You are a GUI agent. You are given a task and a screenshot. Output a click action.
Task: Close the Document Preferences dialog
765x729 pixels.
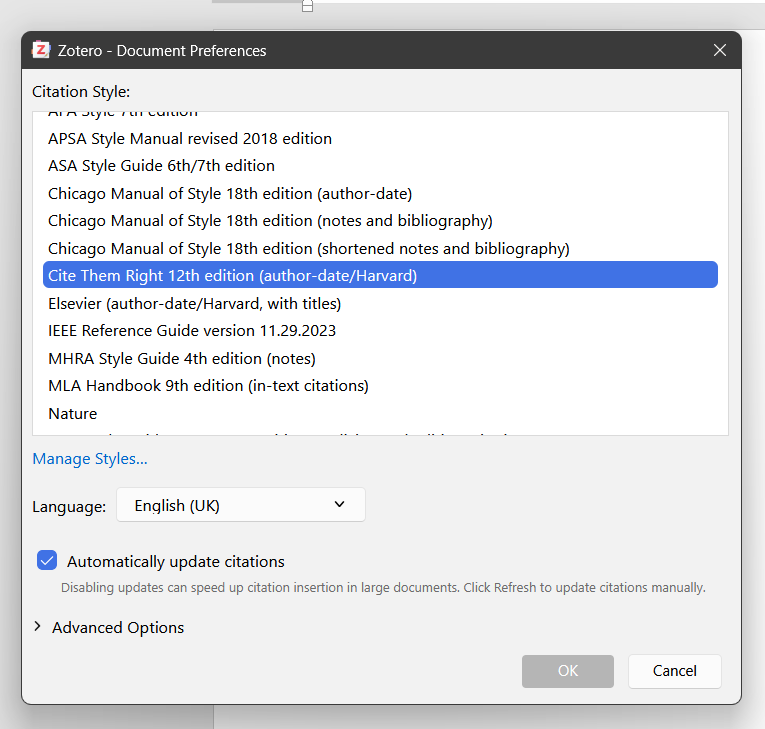click(720, 50)
